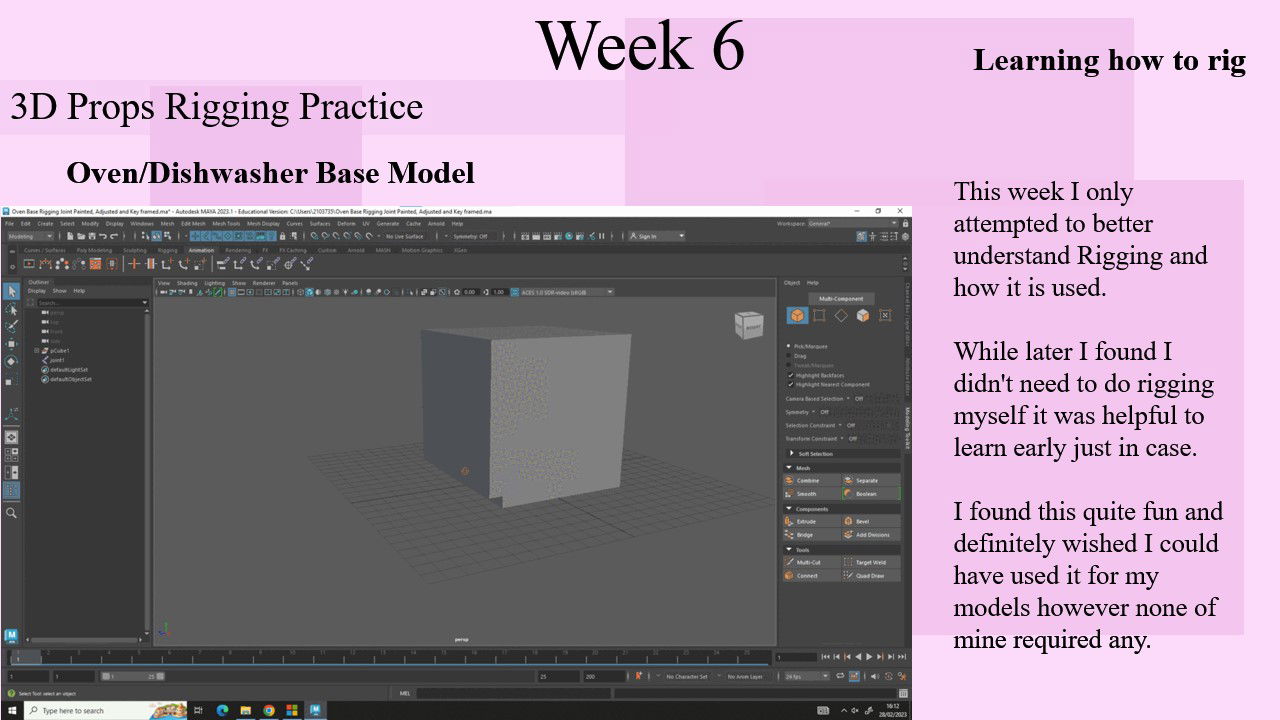
Task: Select the arrow Select tool in the toolbox
Action: [x=11, y=291]
